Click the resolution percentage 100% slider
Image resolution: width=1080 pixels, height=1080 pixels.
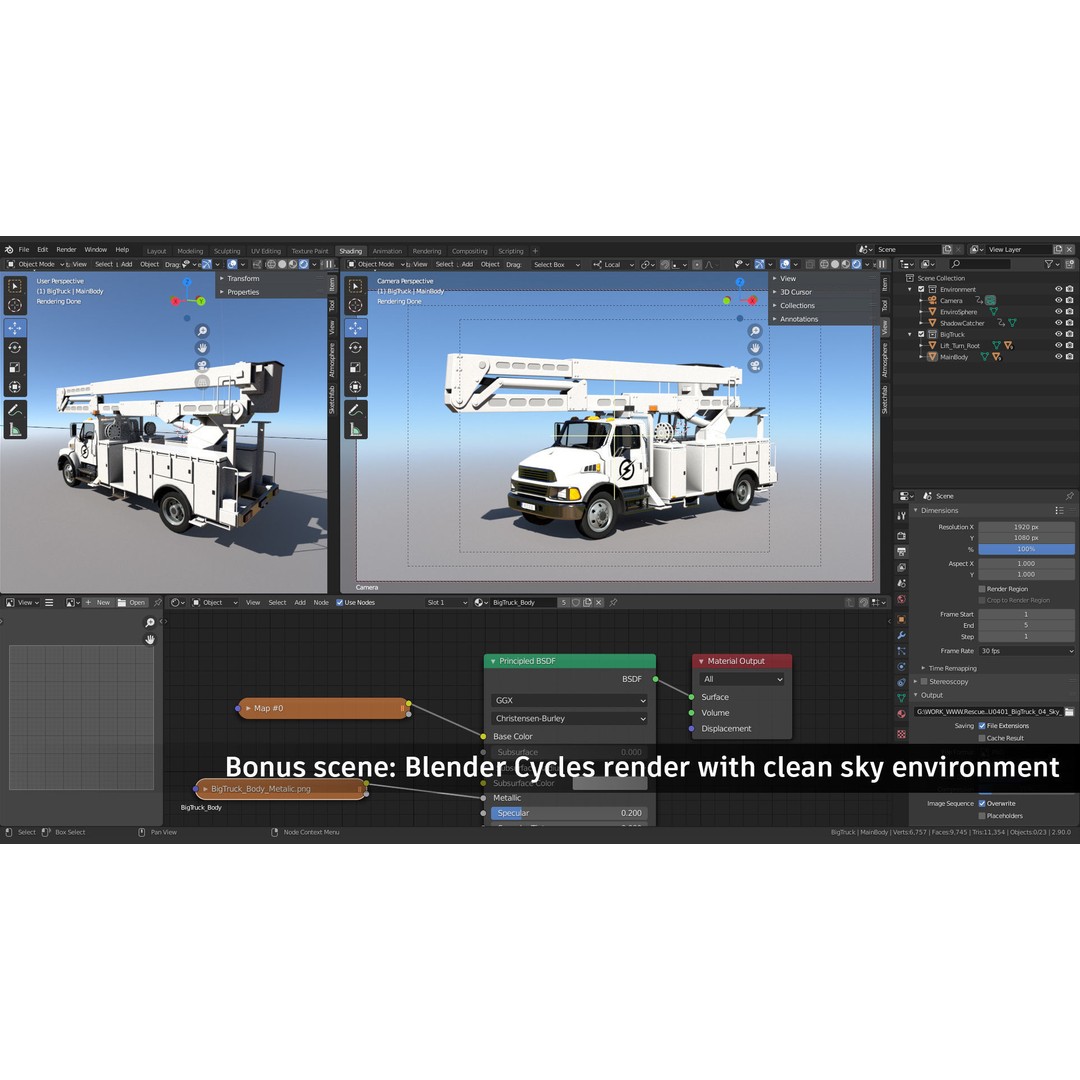(x=1026, y=549)
